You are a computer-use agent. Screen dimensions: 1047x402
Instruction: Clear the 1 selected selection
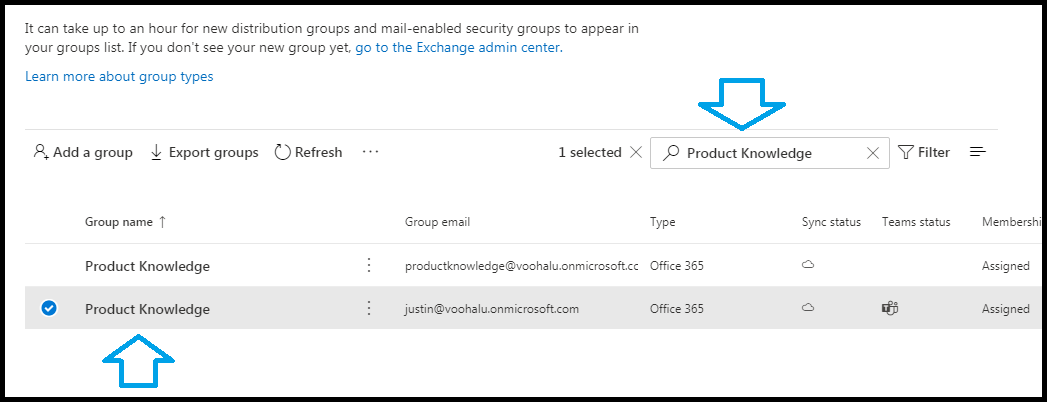pos(636,152)
